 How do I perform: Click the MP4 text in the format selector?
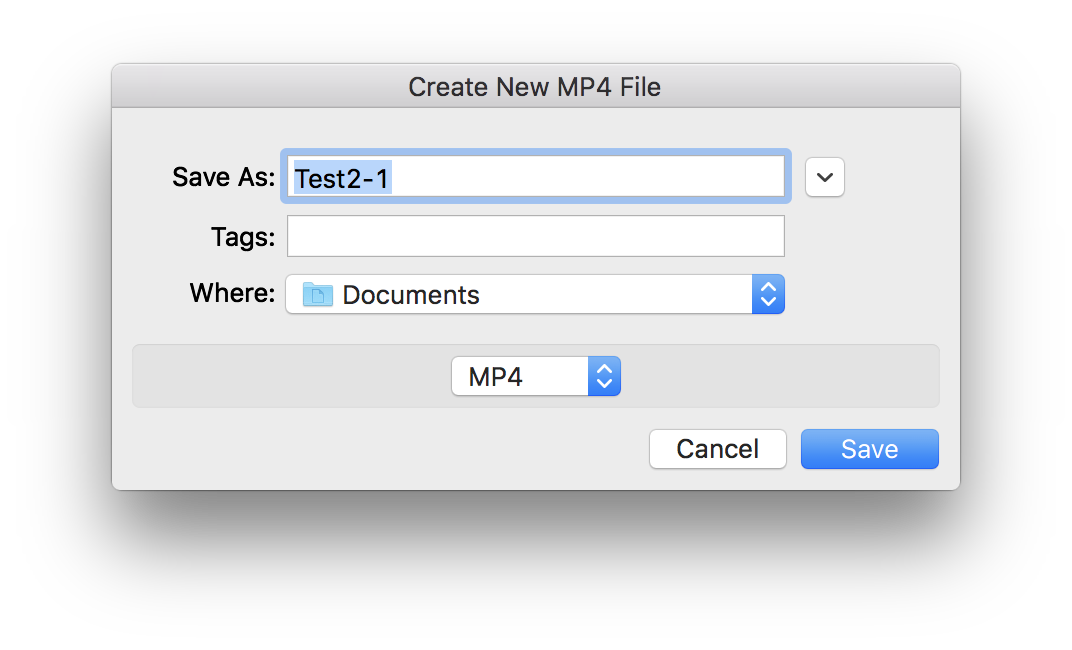(x=496, y=378)
